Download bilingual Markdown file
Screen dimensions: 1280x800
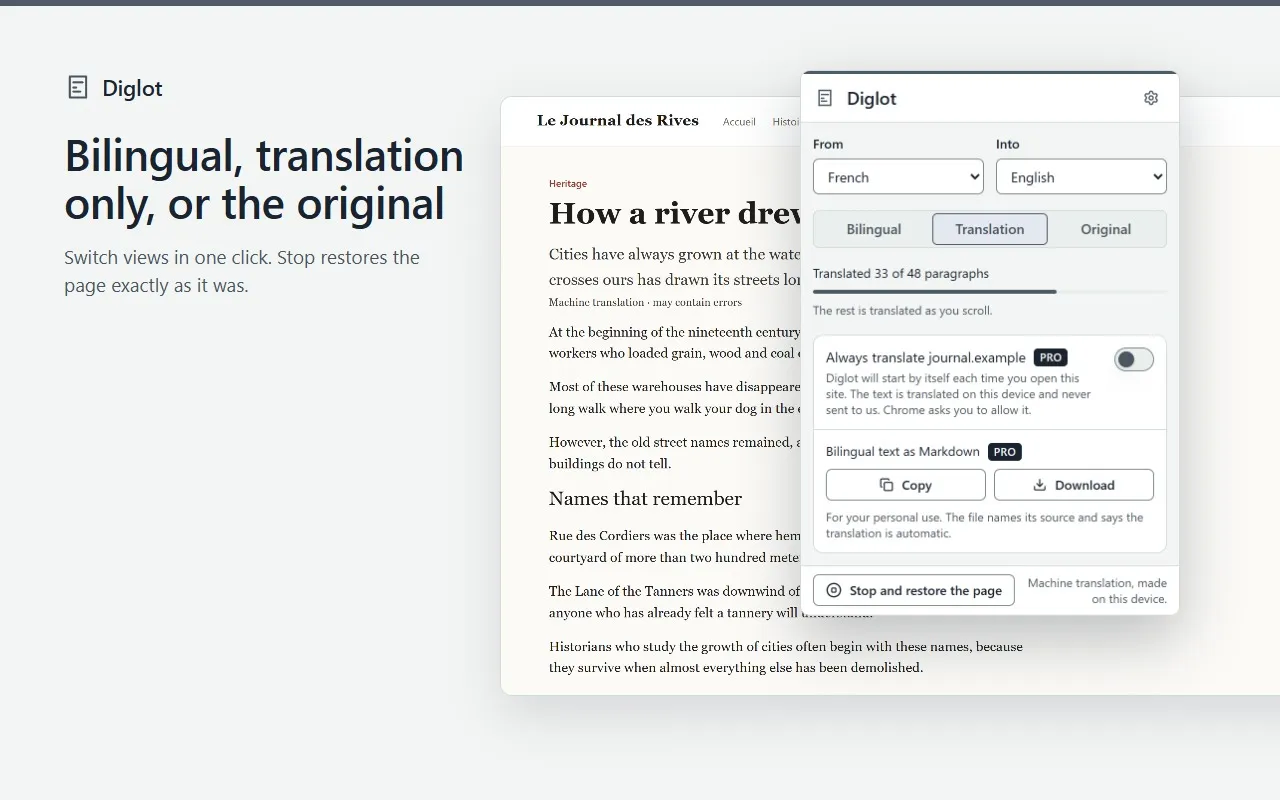[x=1074, y=485]
